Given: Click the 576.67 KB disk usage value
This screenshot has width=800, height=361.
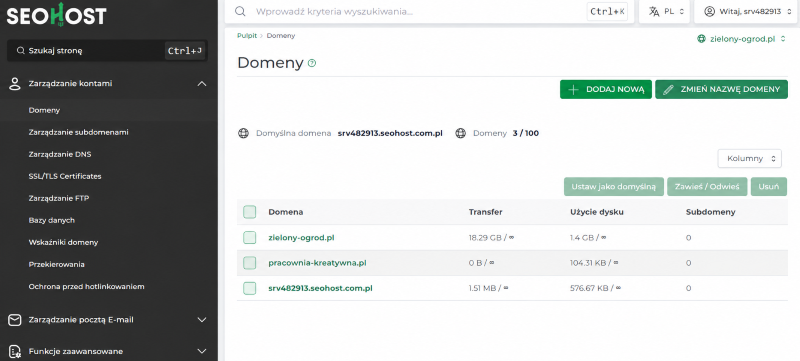Looking at the screenshot, I should click(x=595, y=288).
